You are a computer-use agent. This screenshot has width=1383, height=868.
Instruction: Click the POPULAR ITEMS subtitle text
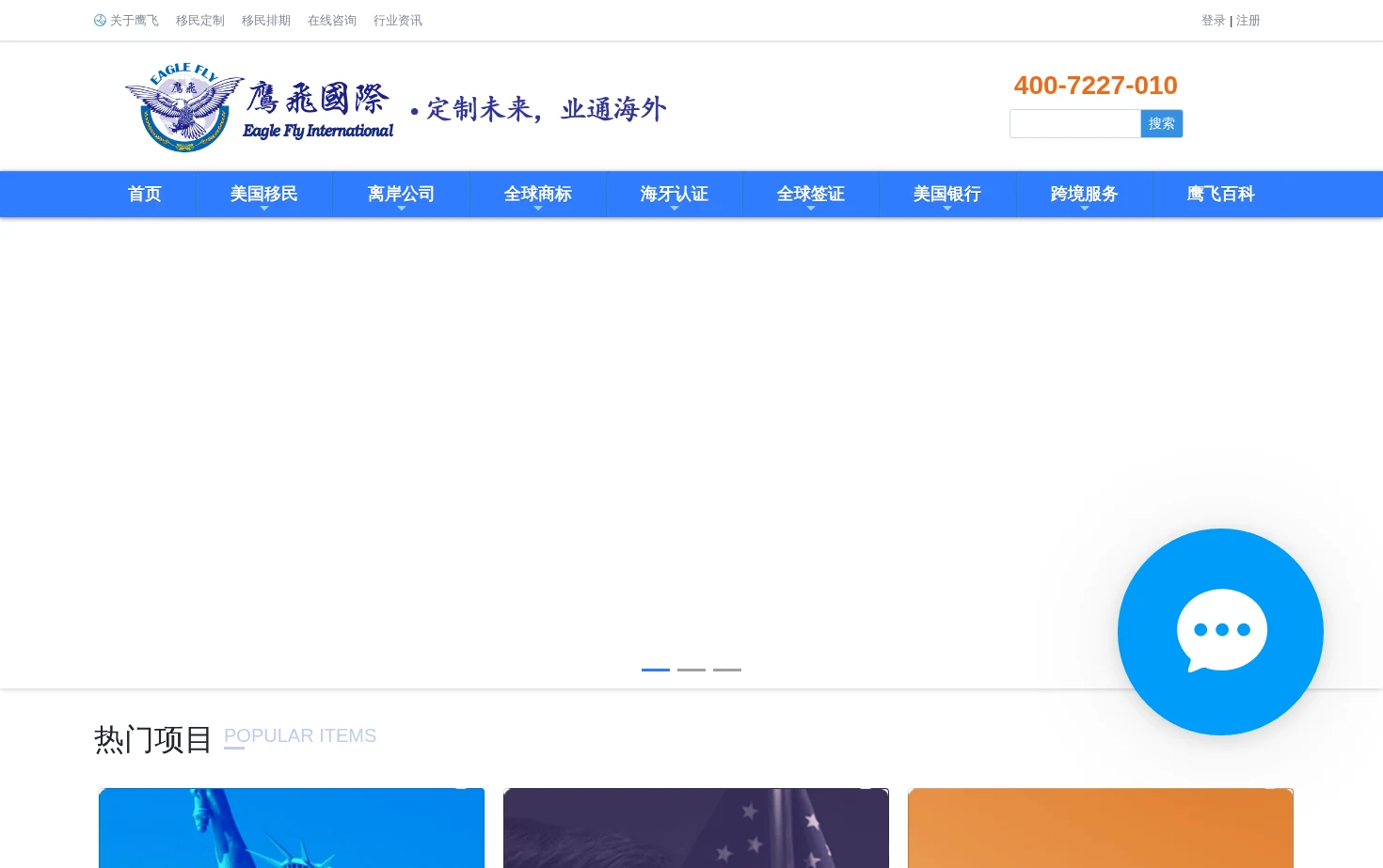pyautogui.click(x=300, y=736)
